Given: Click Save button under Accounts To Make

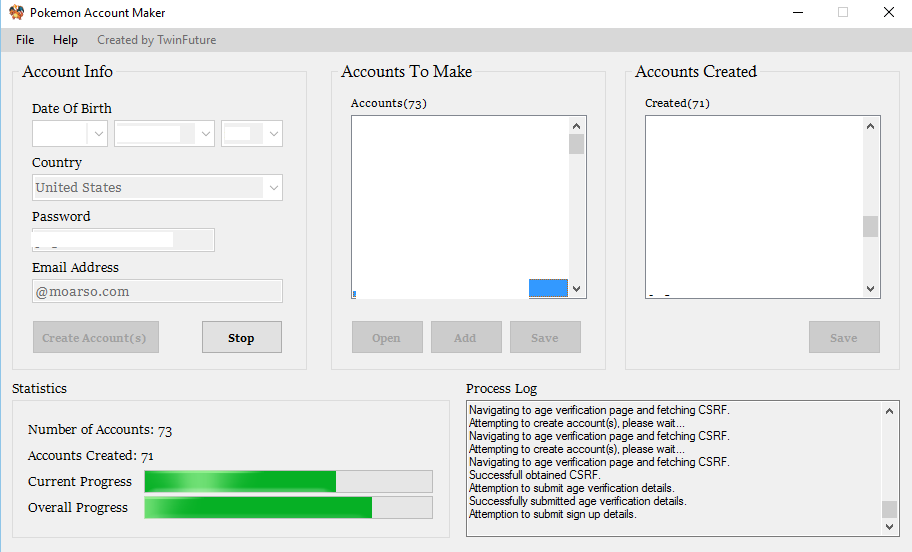Looking at the screenshot, I should coord(545,338).
